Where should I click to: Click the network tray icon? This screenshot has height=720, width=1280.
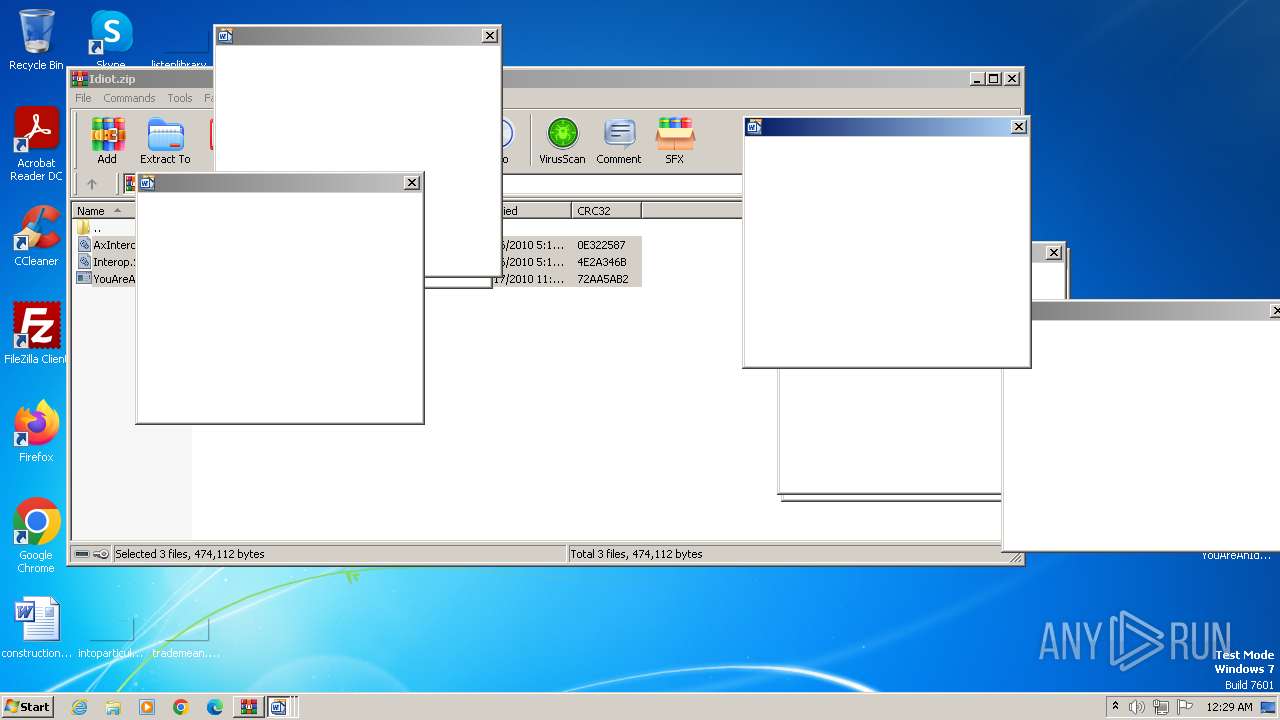[x=1161, y=707]
